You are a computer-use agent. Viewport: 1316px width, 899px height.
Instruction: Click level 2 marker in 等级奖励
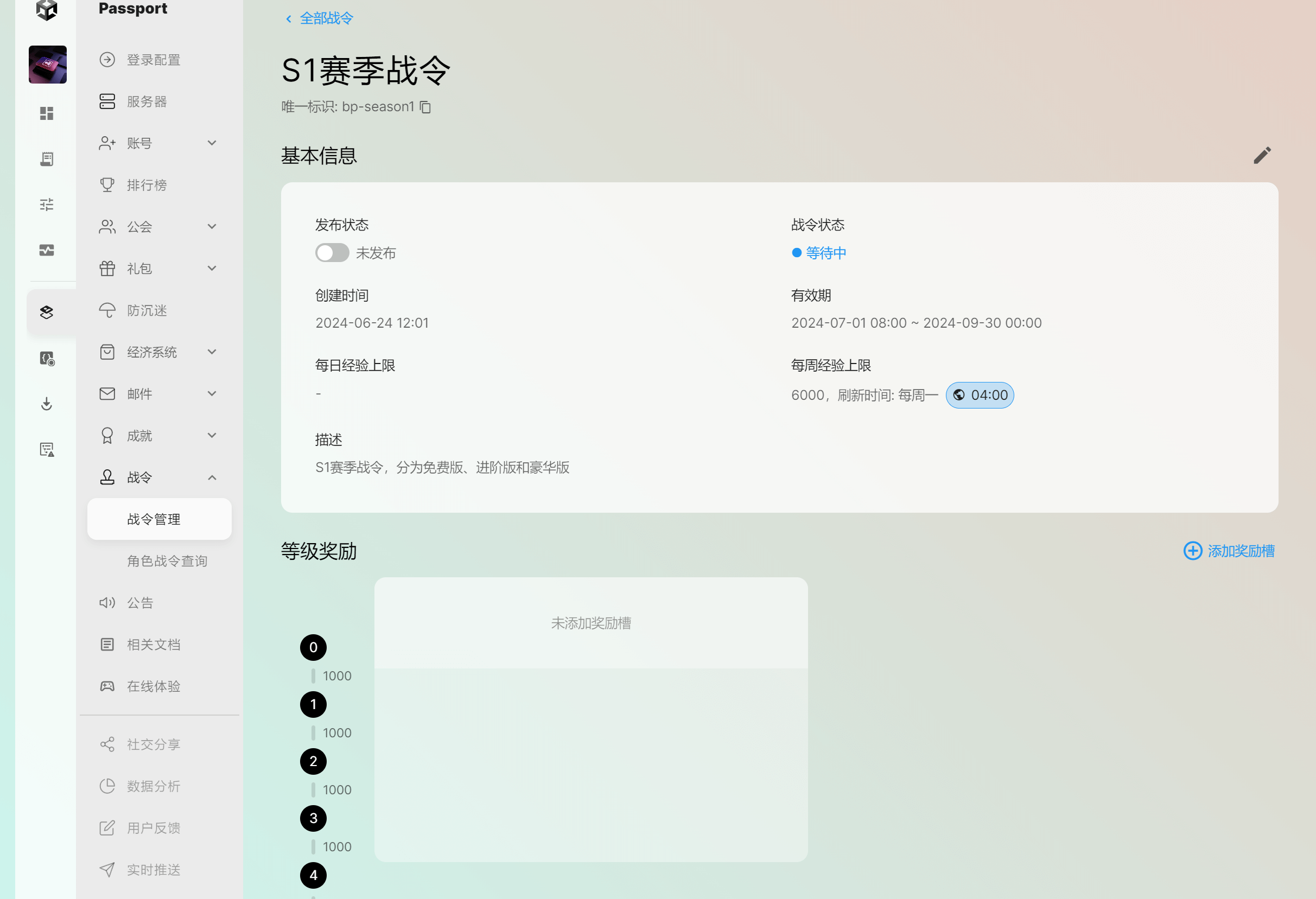pos(313,761)
